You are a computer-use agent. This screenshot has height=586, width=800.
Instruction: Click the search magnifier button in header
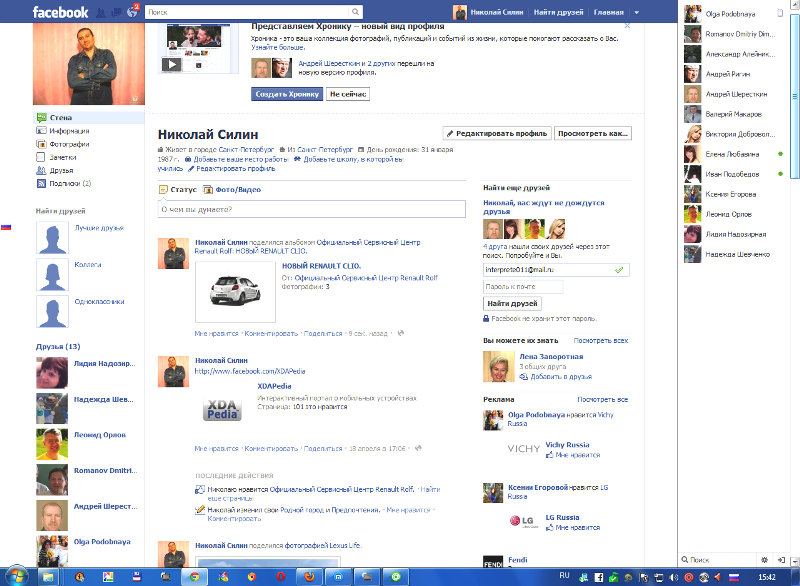coord(356,12)
